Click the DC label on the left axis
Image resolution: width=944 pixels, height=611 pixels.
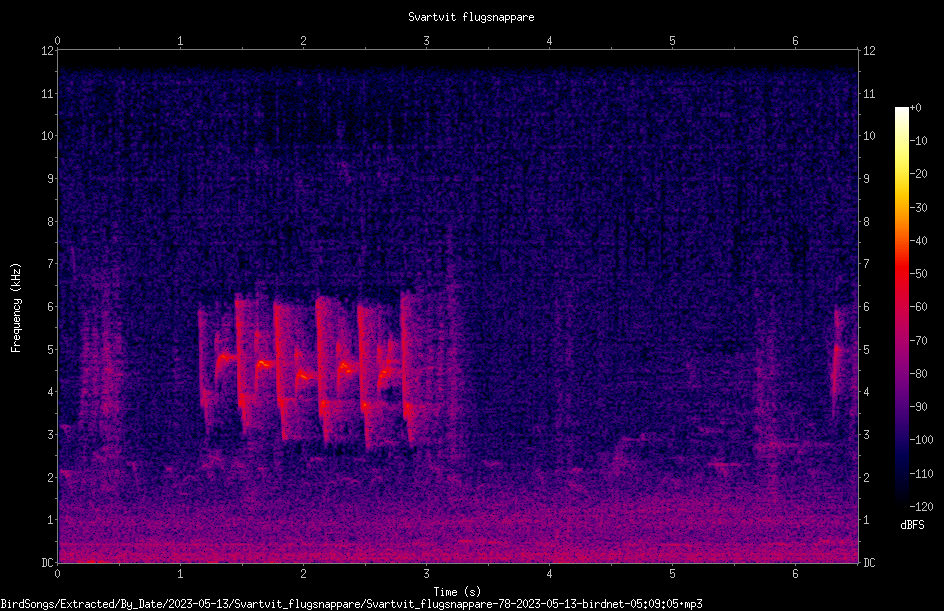(x=48, y=563)
